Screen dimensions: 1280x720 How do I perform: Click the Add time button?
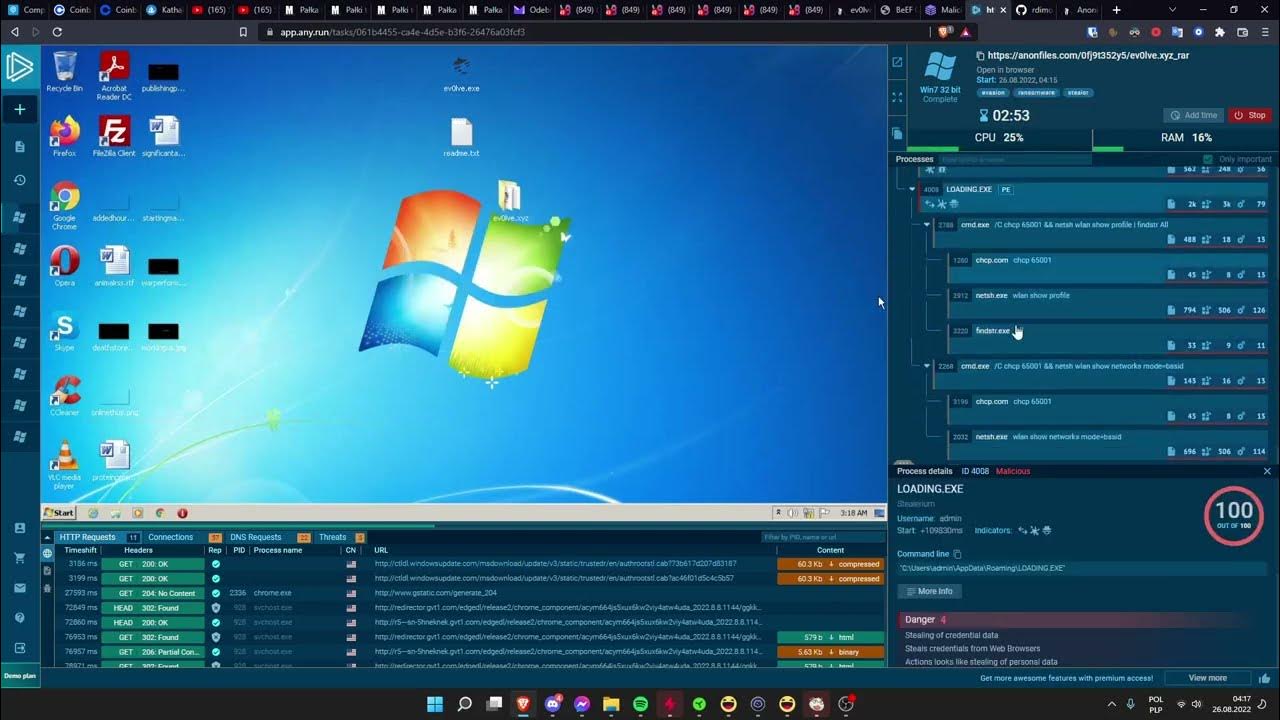pyautogui.click(x=1193, y=115)
